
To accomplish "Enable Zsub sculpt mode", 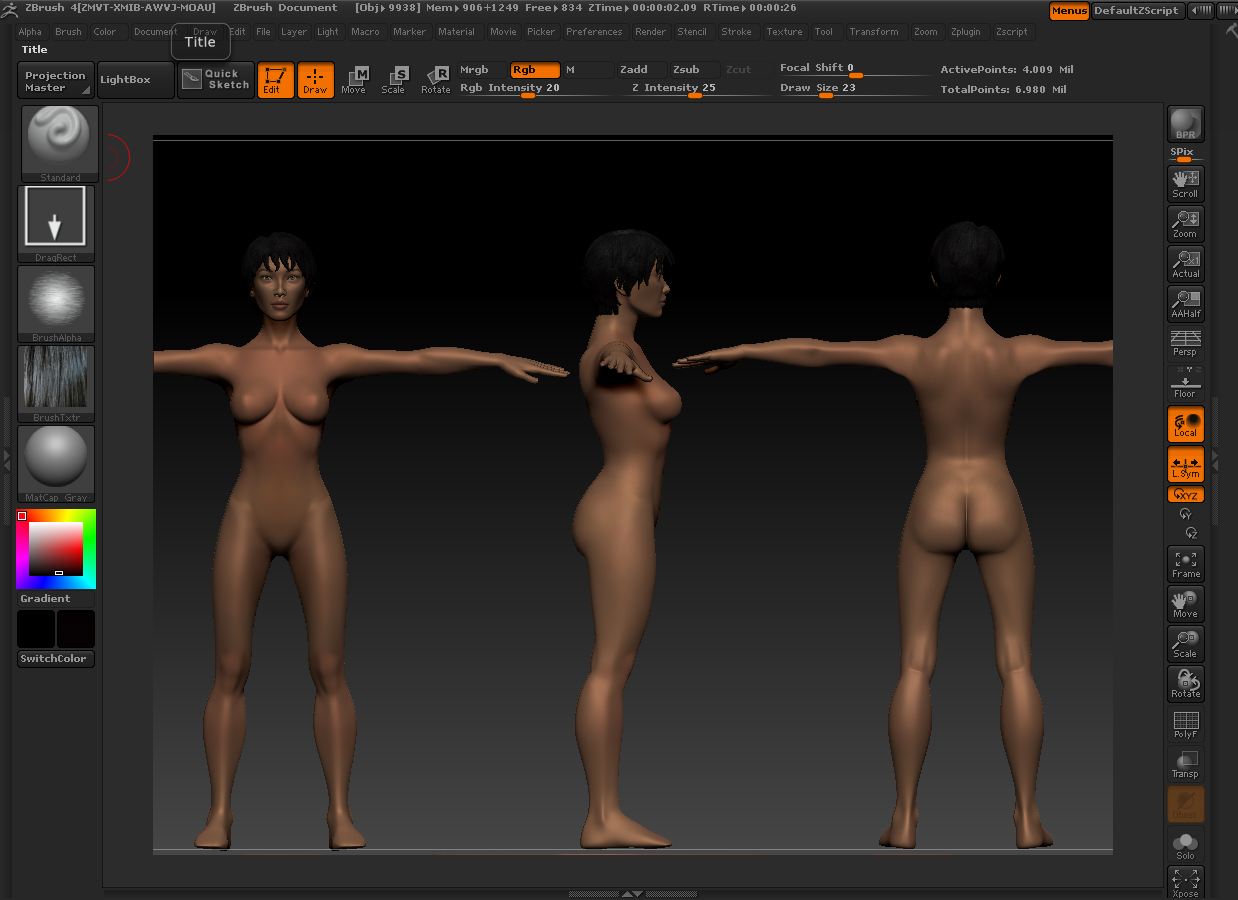I will 694,70.
